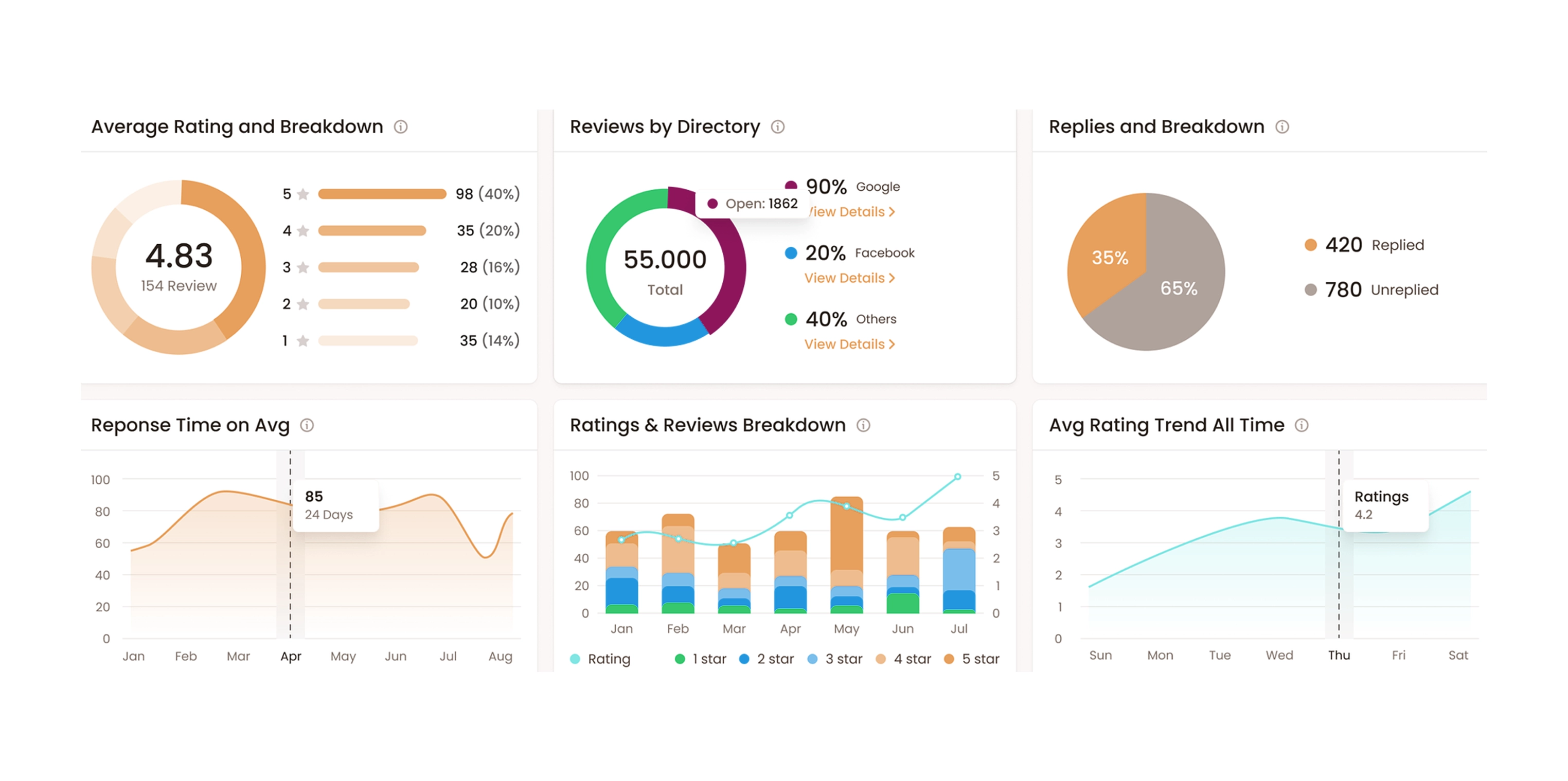Click the star icon in 5-star row
This screenshot has width=1568, height=781.
pyautogui.click(x=303, y=194)
